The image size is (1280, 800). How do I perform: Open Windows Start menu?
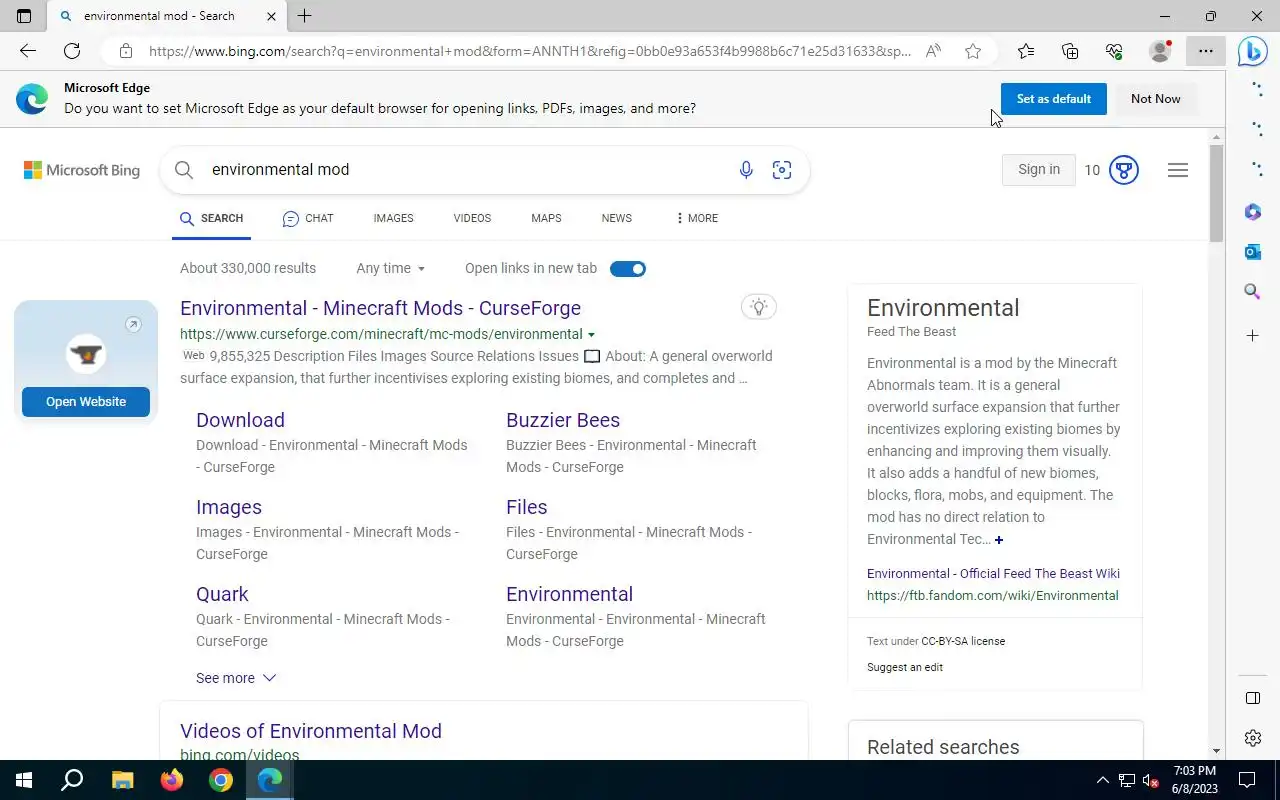point(24,780)
